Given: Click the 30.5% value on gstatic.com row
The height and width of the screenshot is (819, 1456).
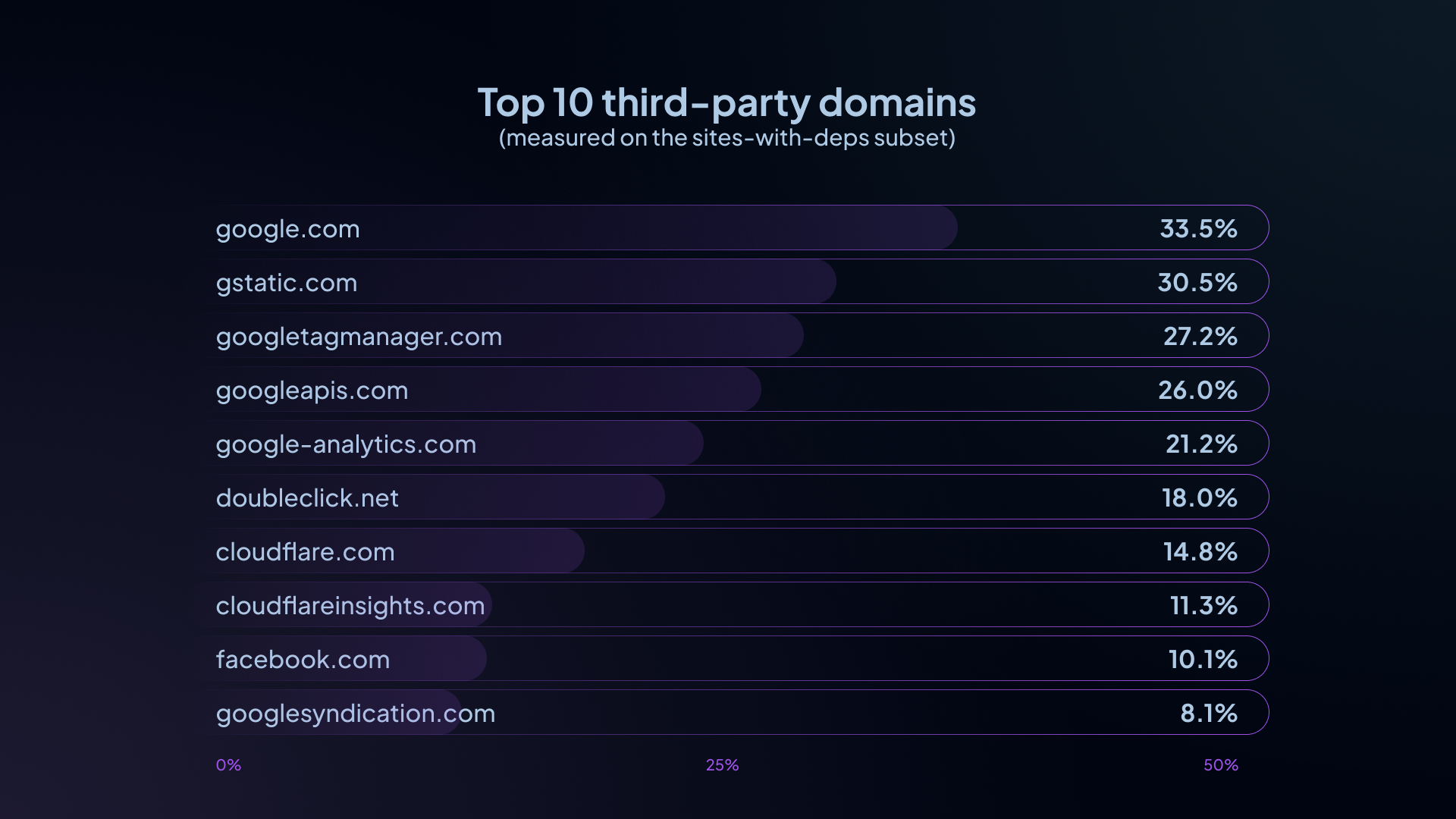Looking at the screenshot, I should [1197, 282].
